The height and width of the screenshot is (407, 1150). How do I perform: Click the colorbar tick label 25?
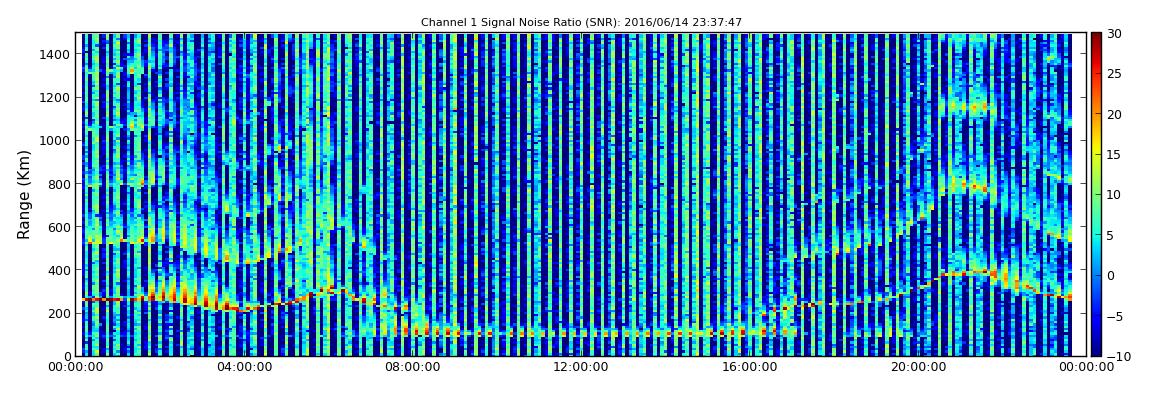tap(1114, 74)
